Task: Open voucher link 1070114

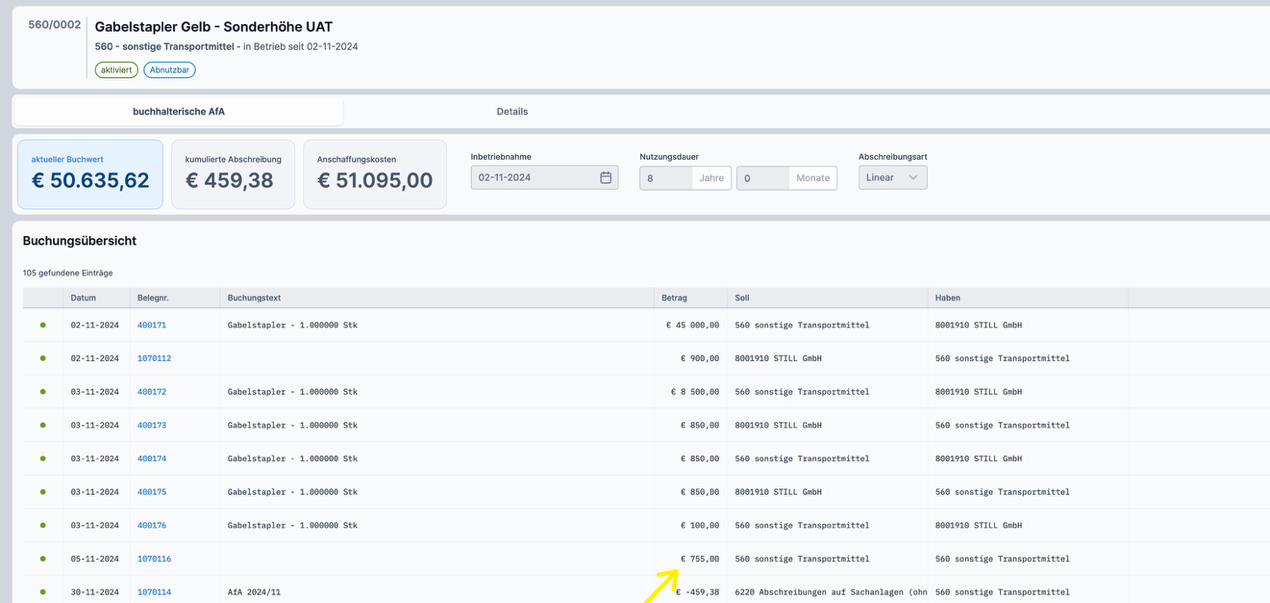Action: (154, 592)
